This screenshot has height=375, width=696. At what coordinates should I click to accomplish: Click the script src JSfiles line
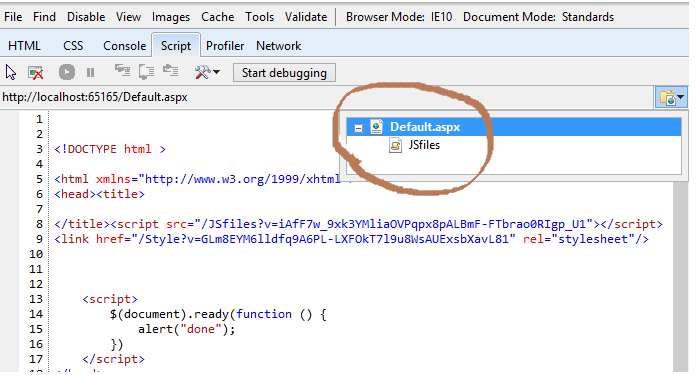[358, 224]
